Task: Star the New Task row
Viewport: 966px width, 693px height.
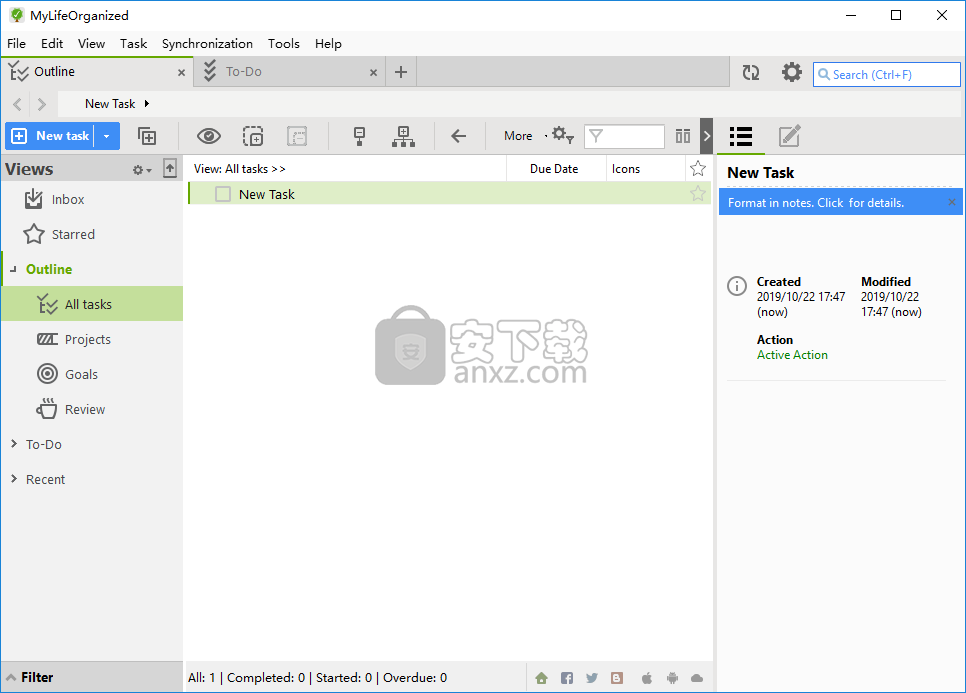Action: click(697, 193)
